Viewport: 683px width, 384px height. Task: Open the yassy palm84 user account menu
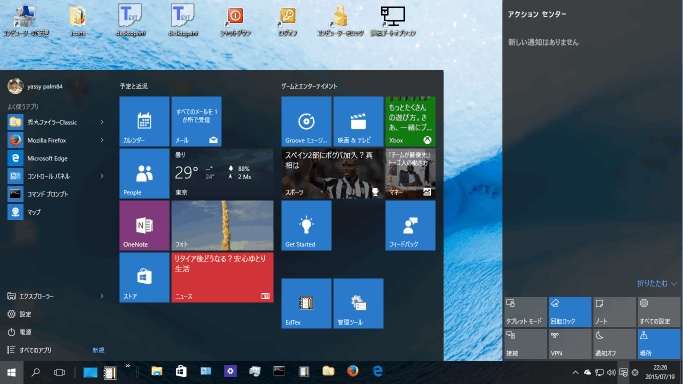[x=35, y=86]
